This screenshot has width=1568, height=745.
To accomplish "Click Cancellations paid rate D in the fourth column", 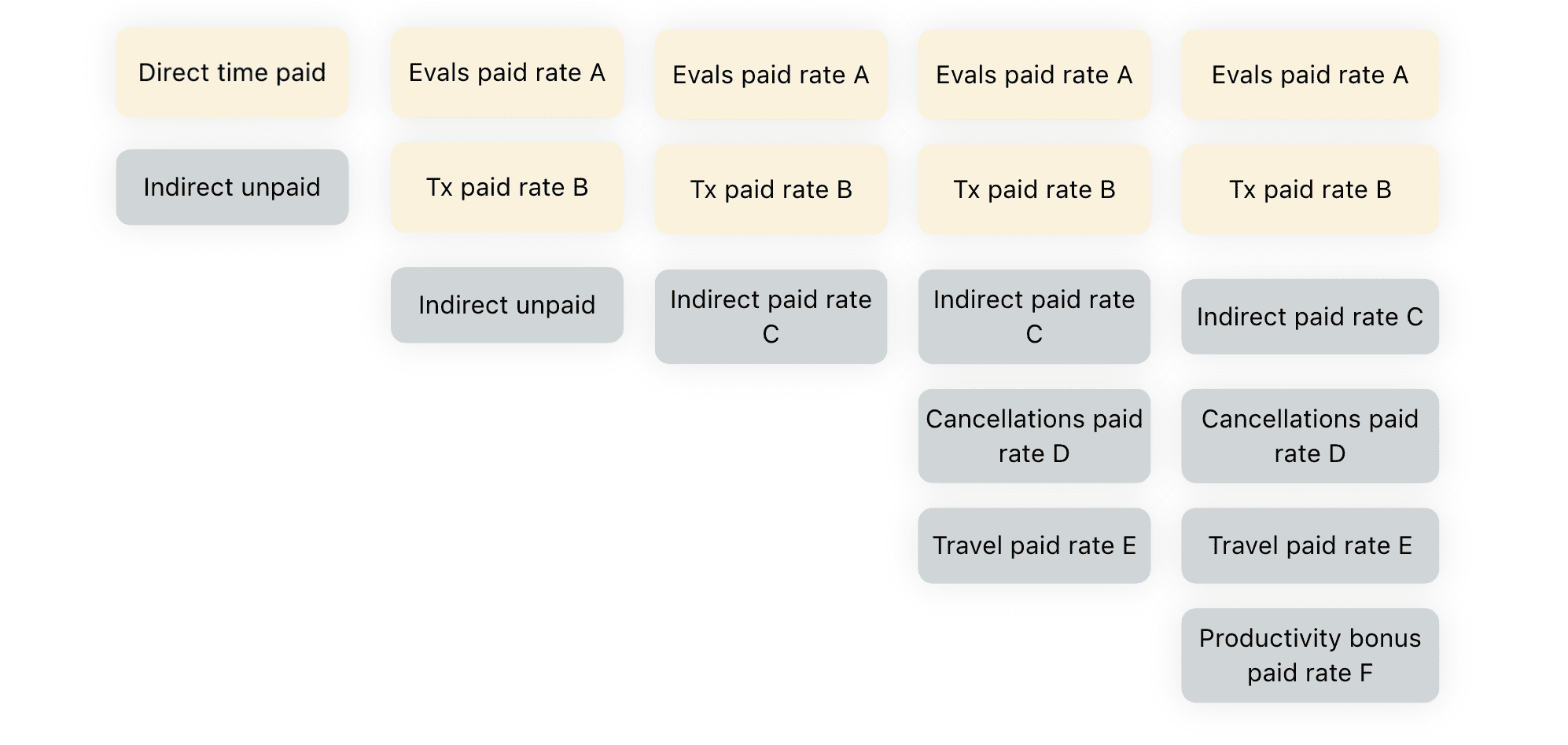I will pyautogui.click(x=1034, y=436).
